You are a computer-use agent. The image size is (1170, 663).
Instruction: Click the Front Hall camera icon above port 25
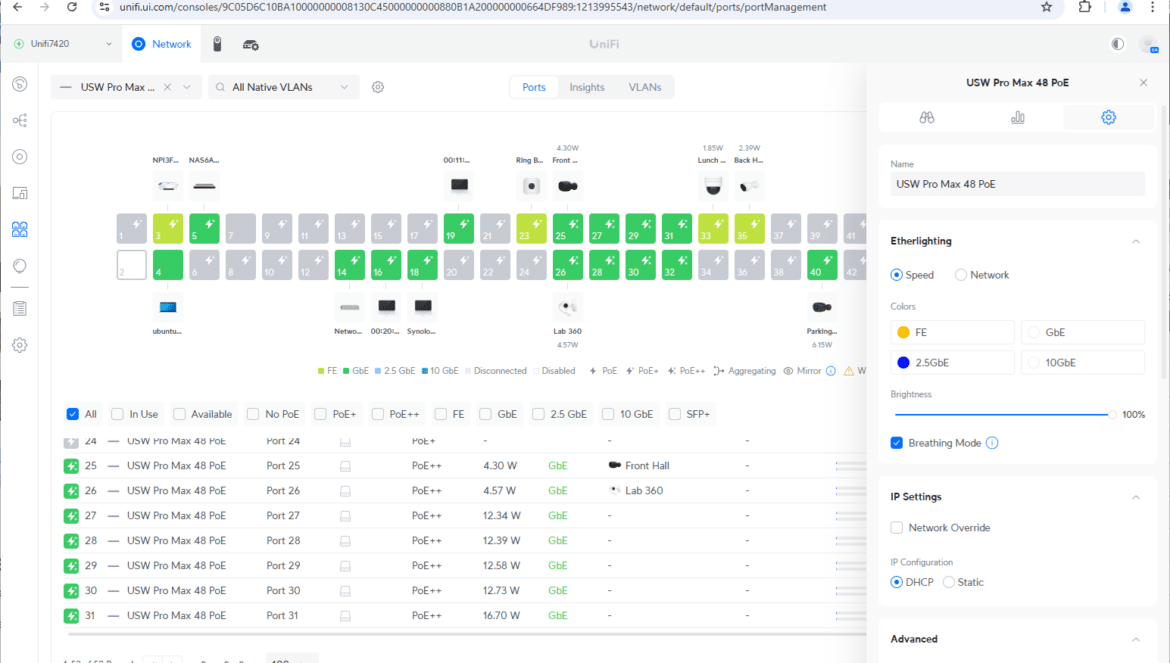568,186
